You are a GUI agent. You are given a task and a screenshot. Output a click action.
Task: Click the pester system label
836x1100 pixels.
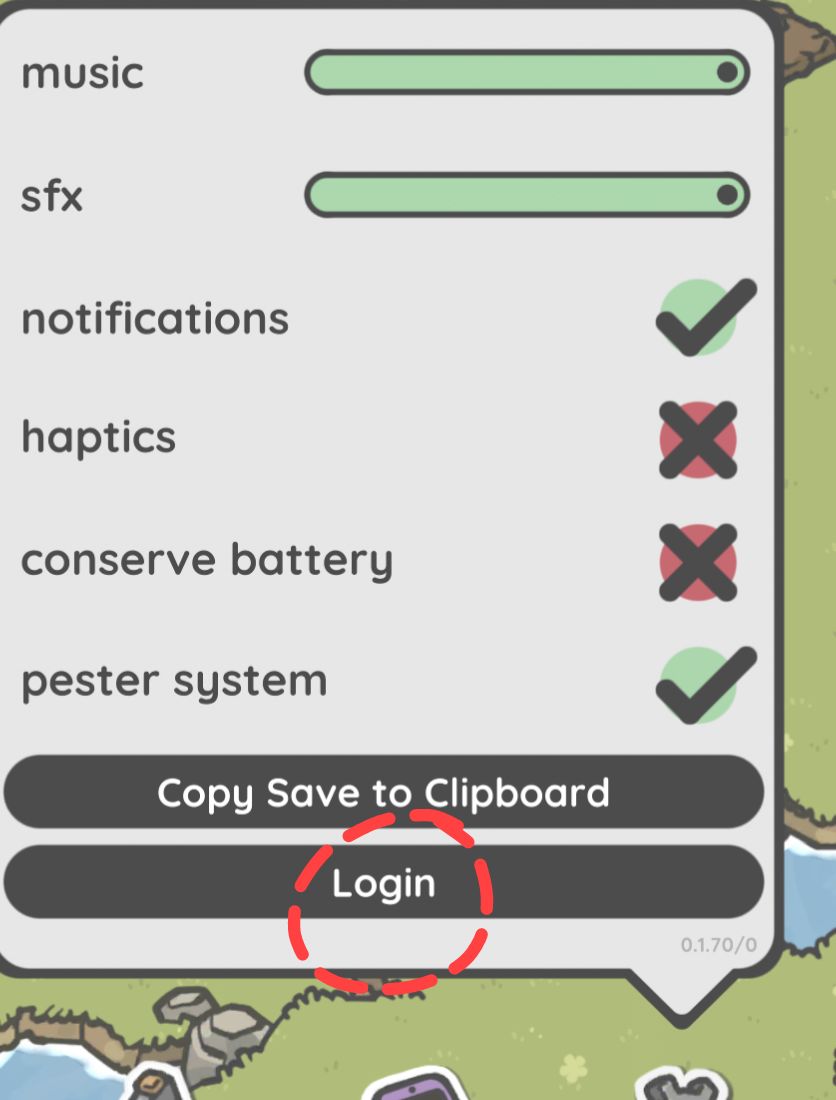[174, 682]
